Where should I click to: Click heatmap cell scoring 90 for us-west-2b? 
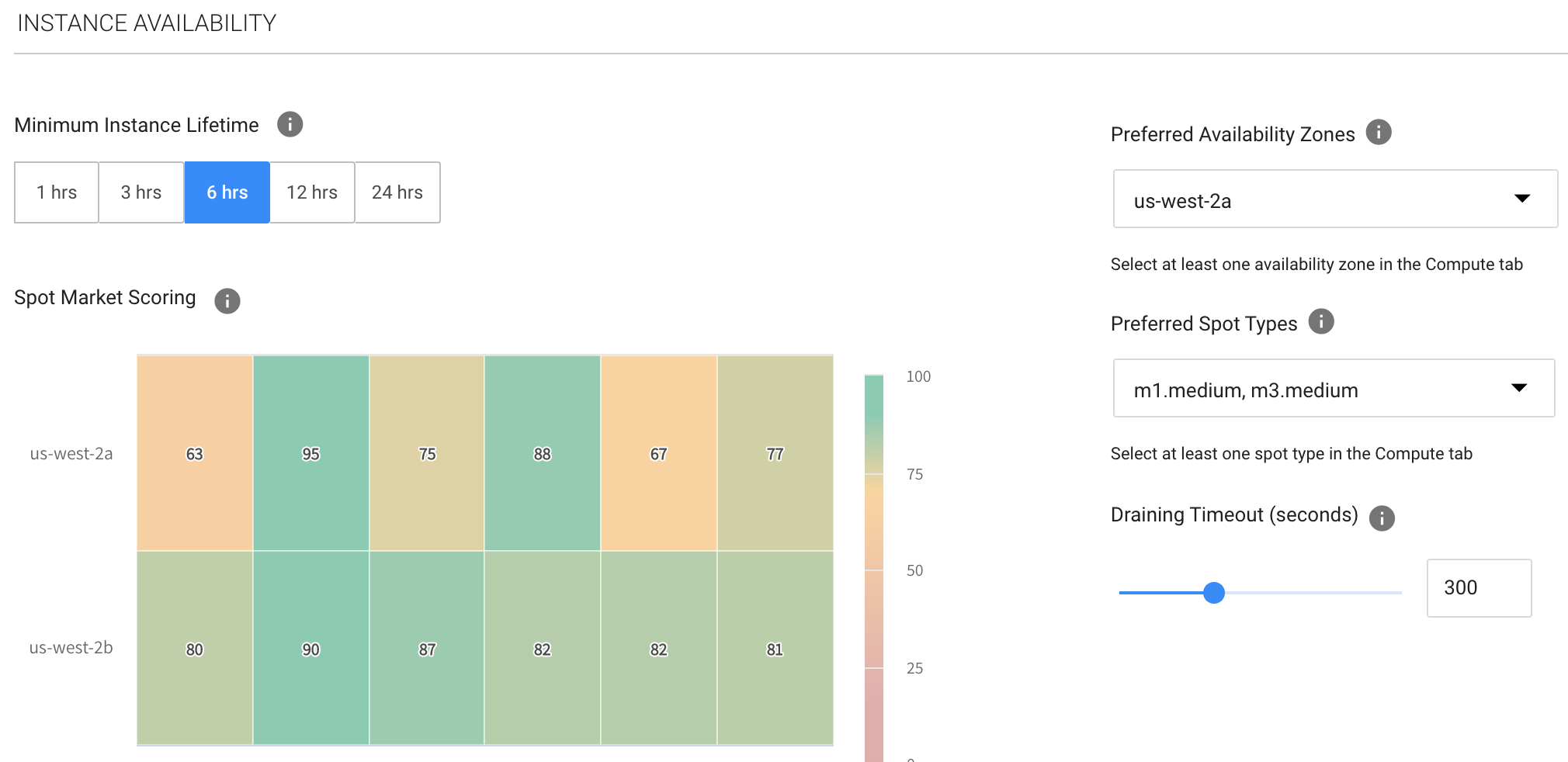pyautogui.click(x=310, y=649)
